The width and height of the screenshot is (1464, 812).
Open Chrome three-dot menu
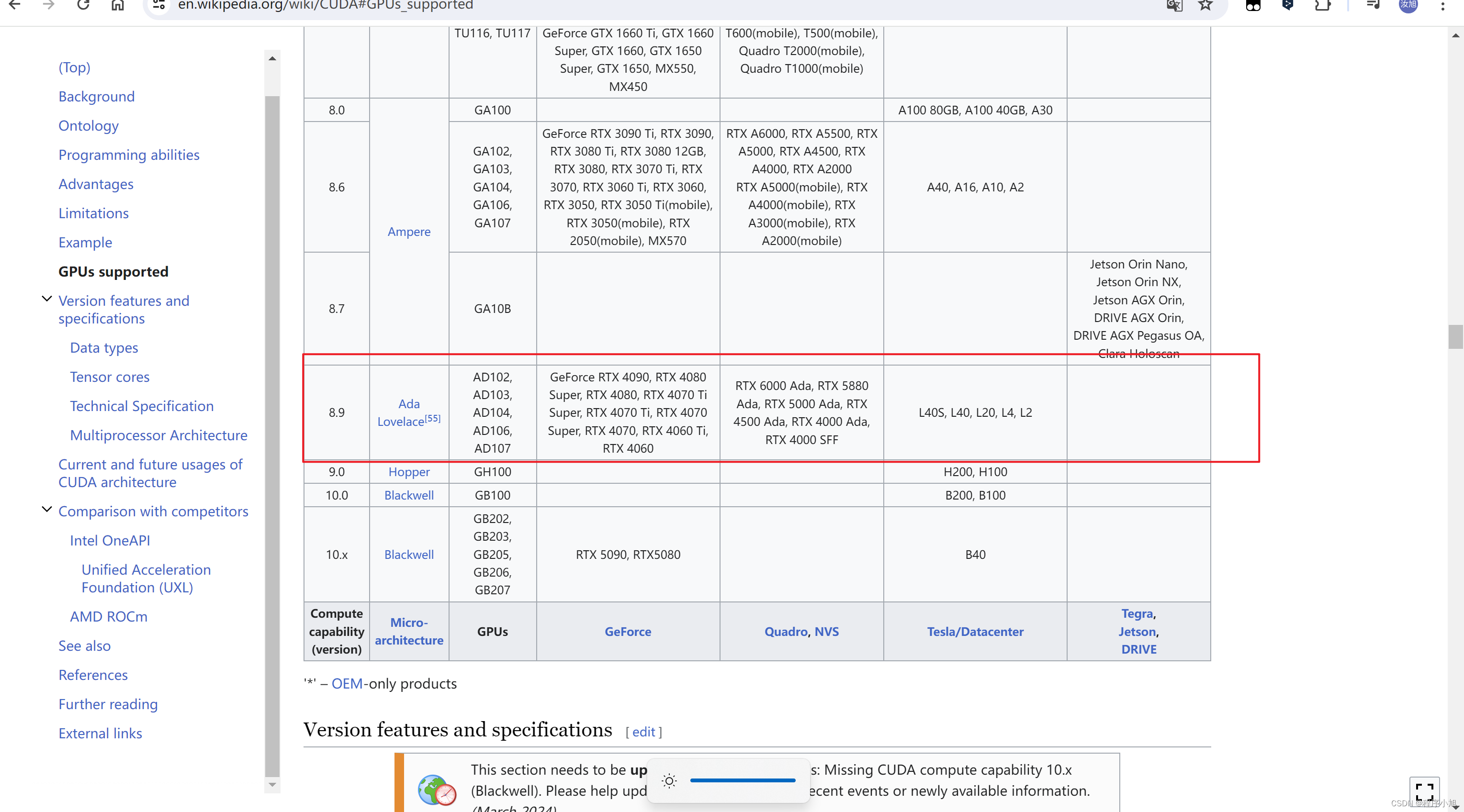pos(1442,5)
